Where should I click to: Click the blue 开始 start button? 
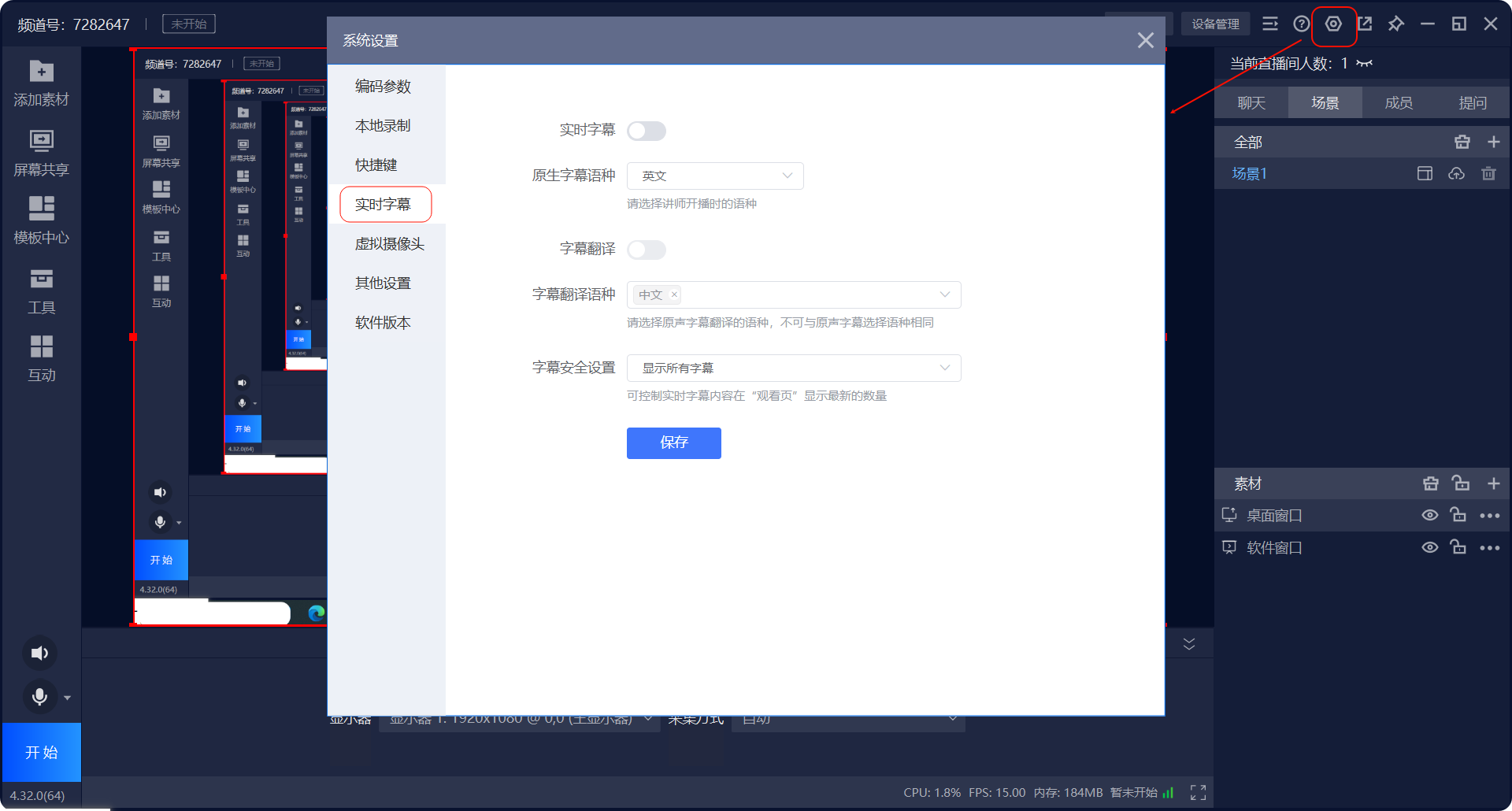point(41,752)
